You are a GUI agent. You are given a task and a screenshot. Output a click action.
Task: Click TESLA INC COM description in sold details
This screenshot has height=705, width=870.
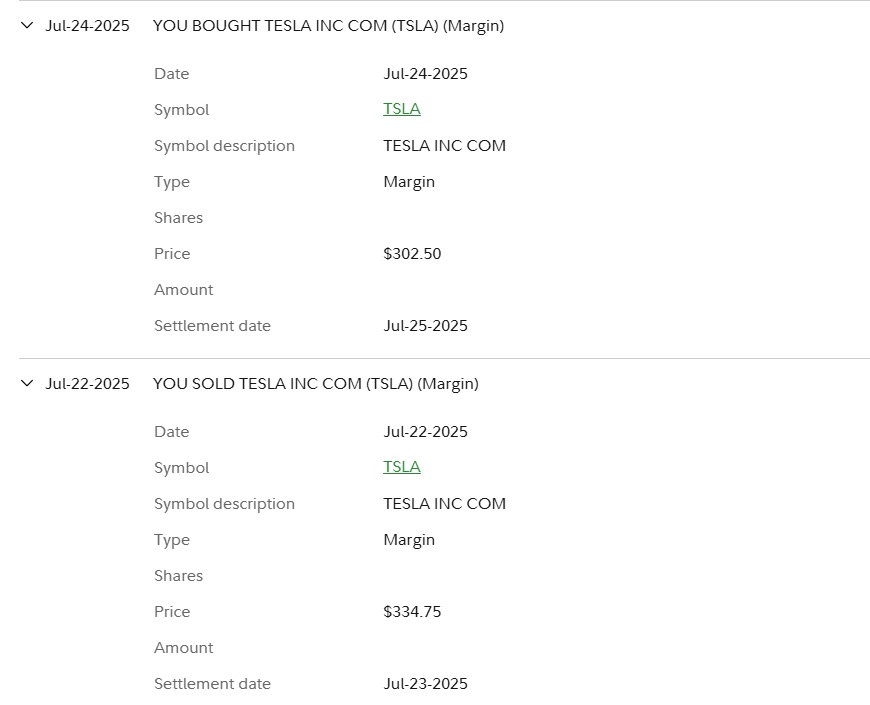tap(444, 503)
